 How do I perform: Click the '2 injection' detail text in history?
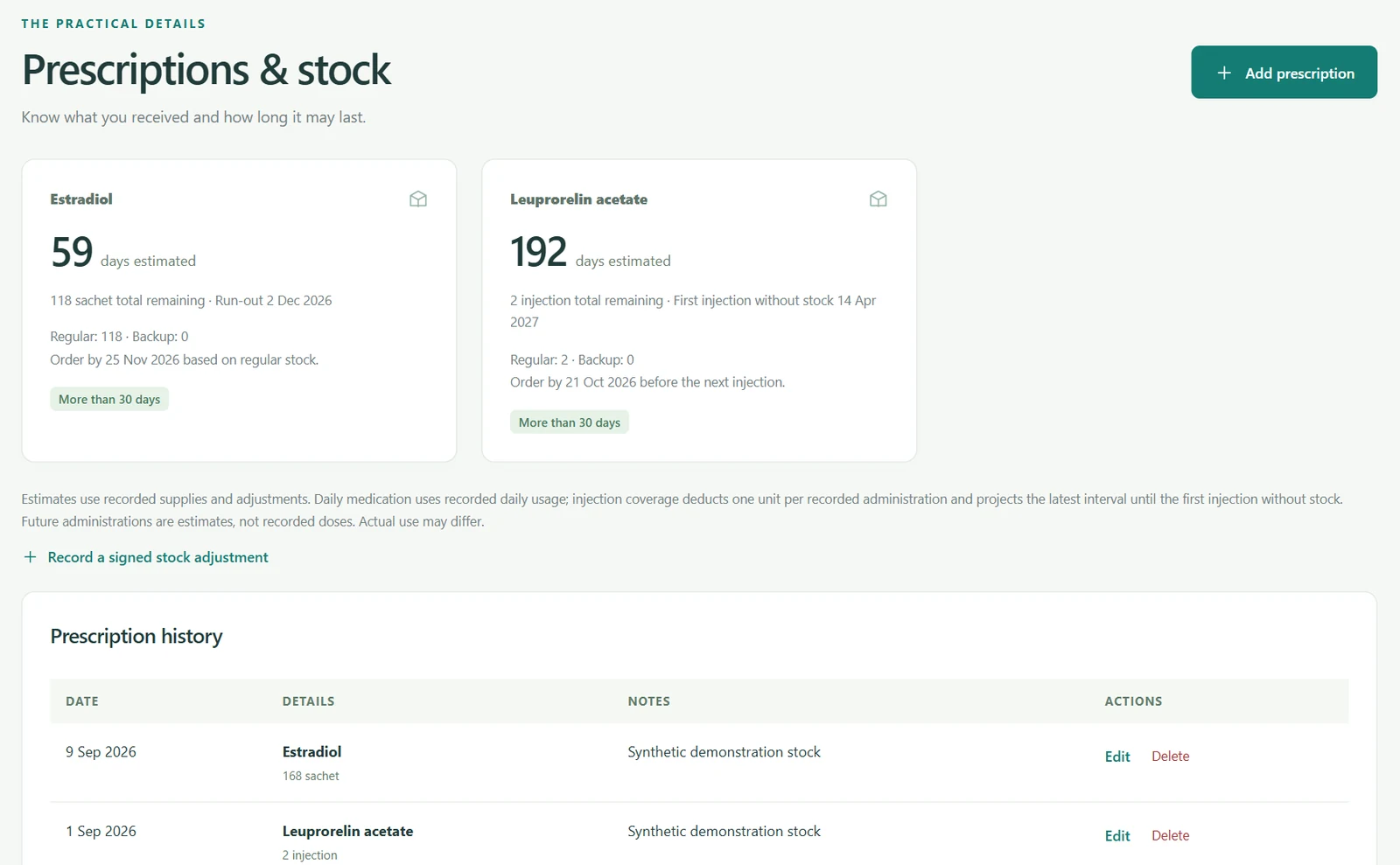[x=310, y=855]
